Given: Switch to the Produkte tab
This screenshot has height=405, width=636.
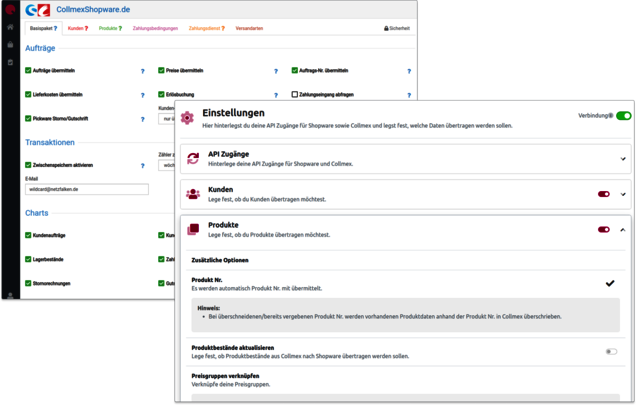Looking at the screenshot, I should 110,28.
